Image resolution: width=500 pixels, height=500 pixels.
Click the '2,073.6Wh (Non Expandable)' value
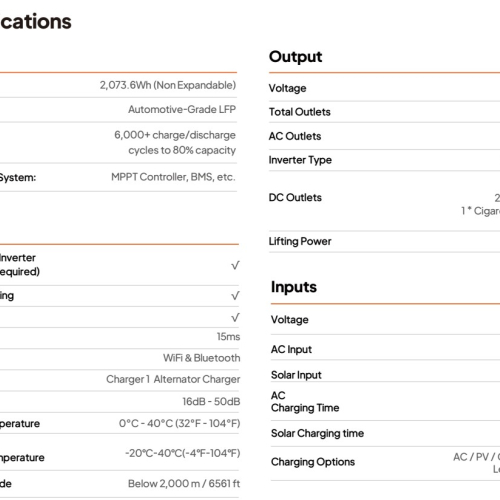click(x=168, y=85)
